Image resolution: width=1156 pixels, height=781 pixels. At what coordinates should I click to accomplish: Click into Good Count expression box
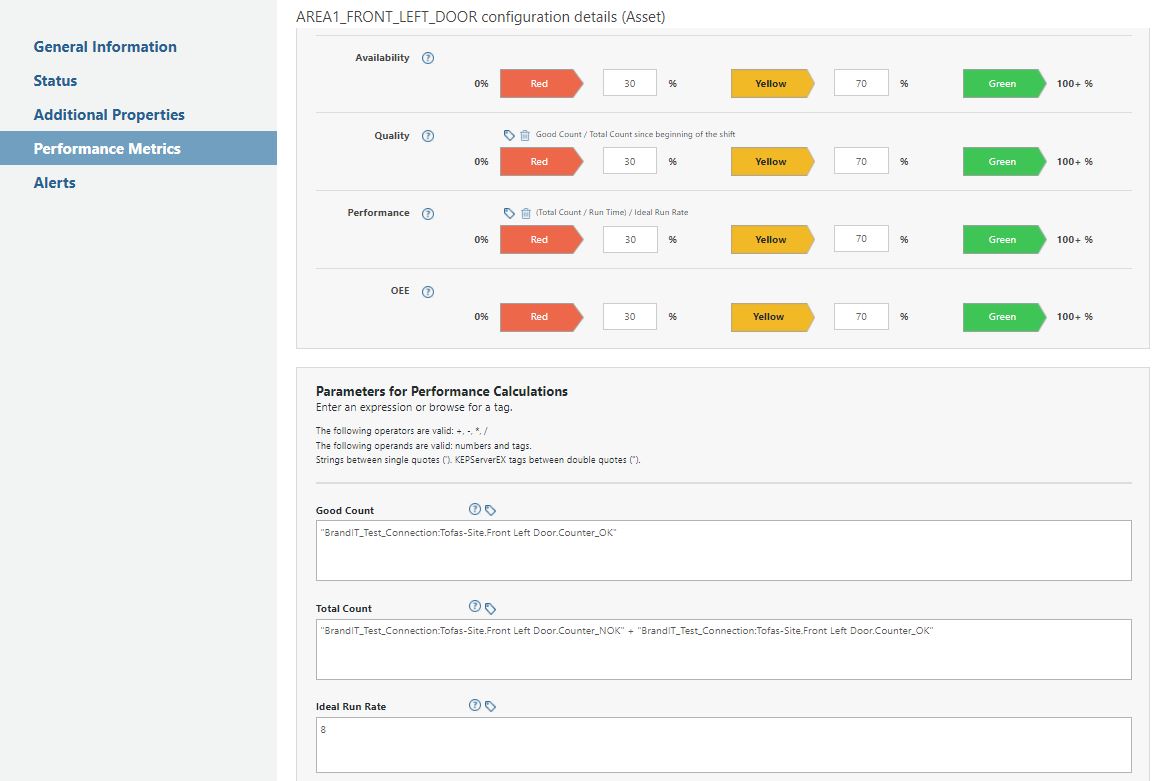pos(723,550)
